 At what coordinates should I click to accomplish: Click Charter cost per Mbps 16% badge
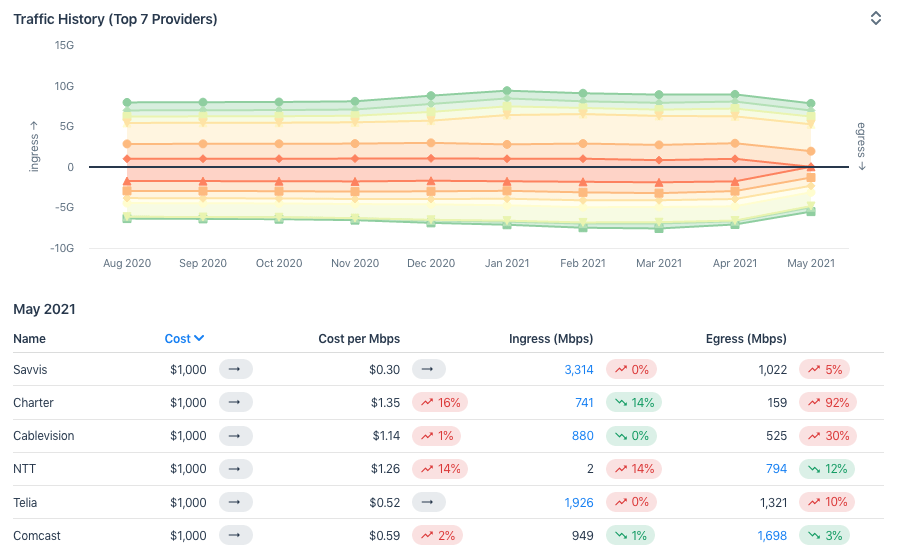[x=440, y=403]
